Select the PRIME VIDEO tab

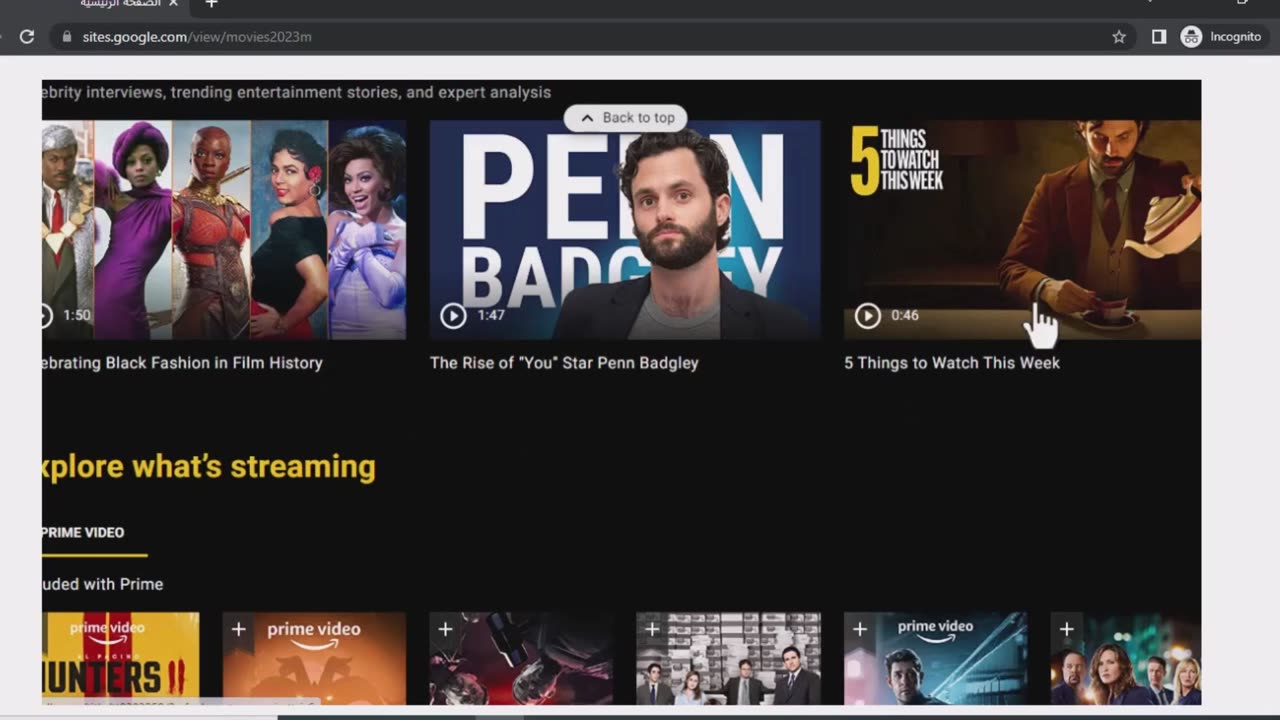pos(83,533)
